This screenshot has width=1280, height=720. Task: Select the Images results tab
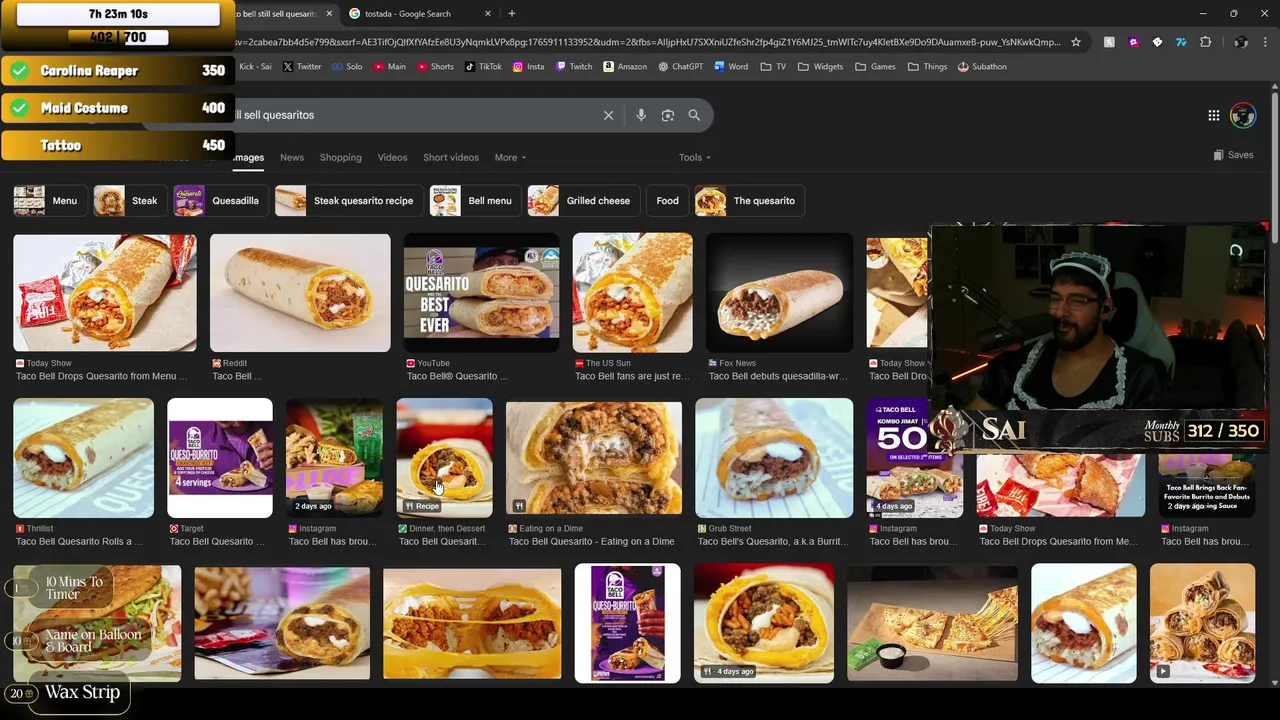[x=248, y=157]
